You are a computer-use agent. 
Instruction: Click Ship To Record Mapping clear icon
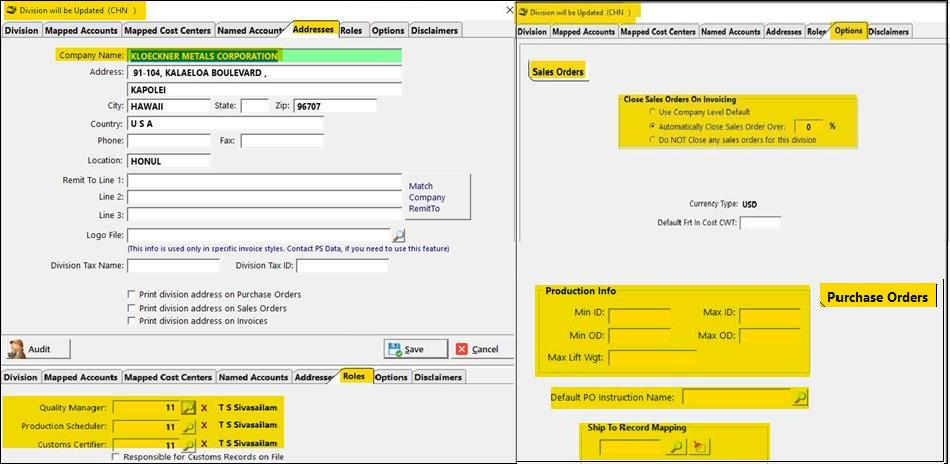click(x=698, y=447)
